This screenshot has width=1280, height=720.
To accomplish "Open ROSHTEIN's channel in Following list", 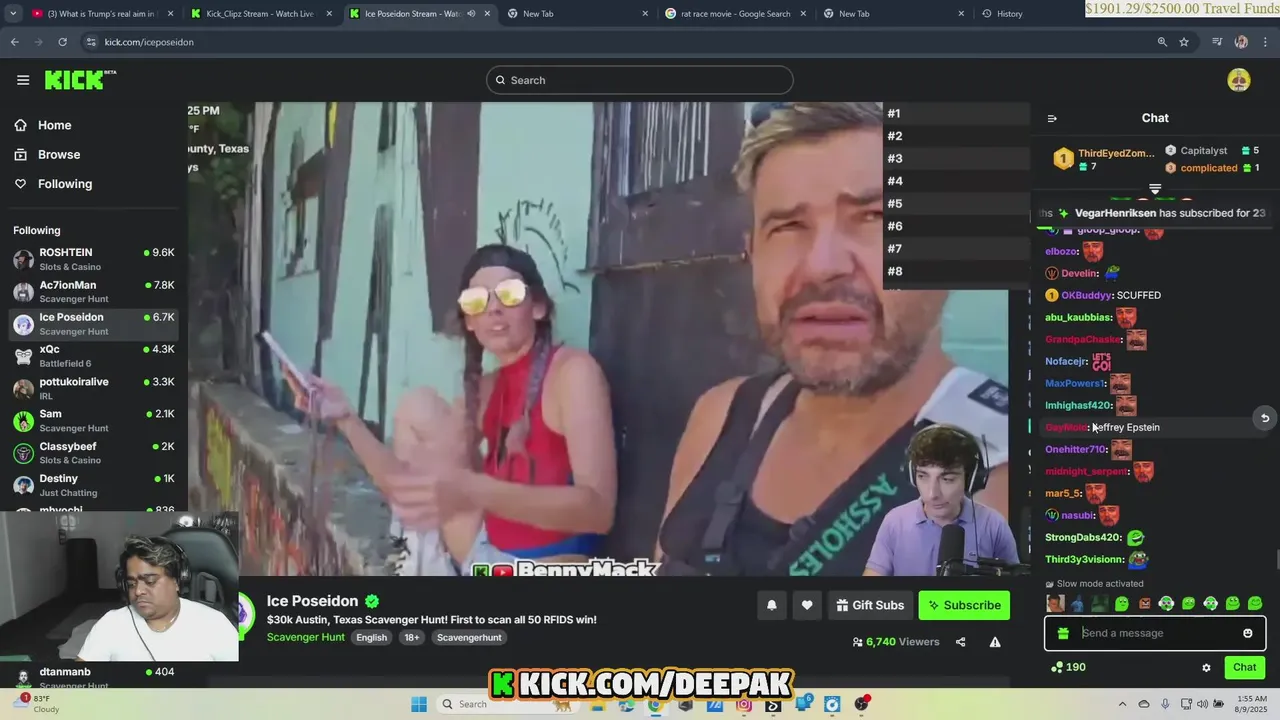I will point(94,259).
